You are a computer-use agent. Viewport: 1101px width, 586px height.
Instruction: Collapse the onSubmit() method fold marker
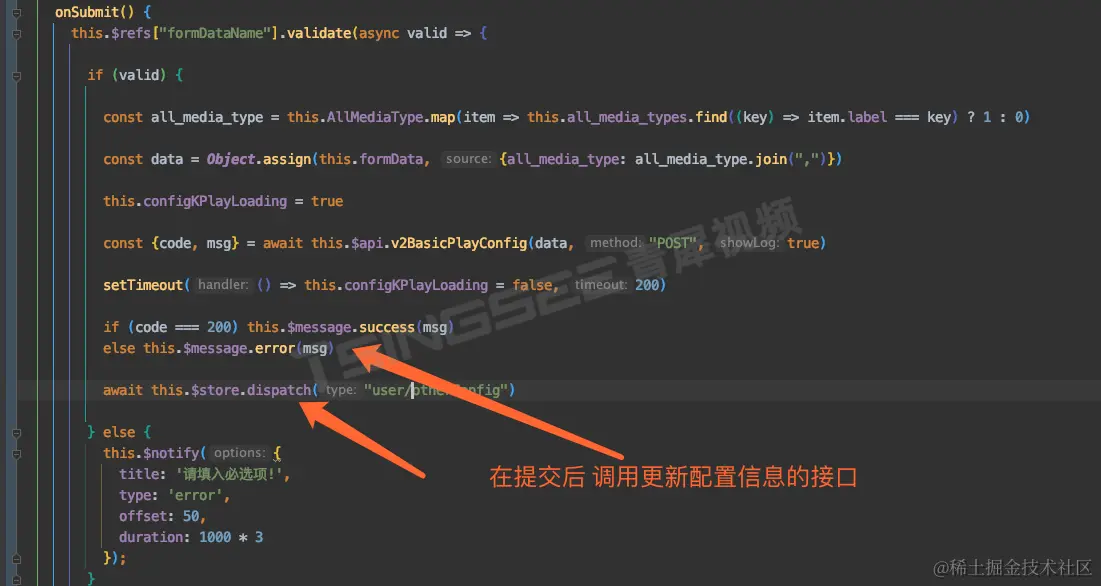click(x=17, y=13)
